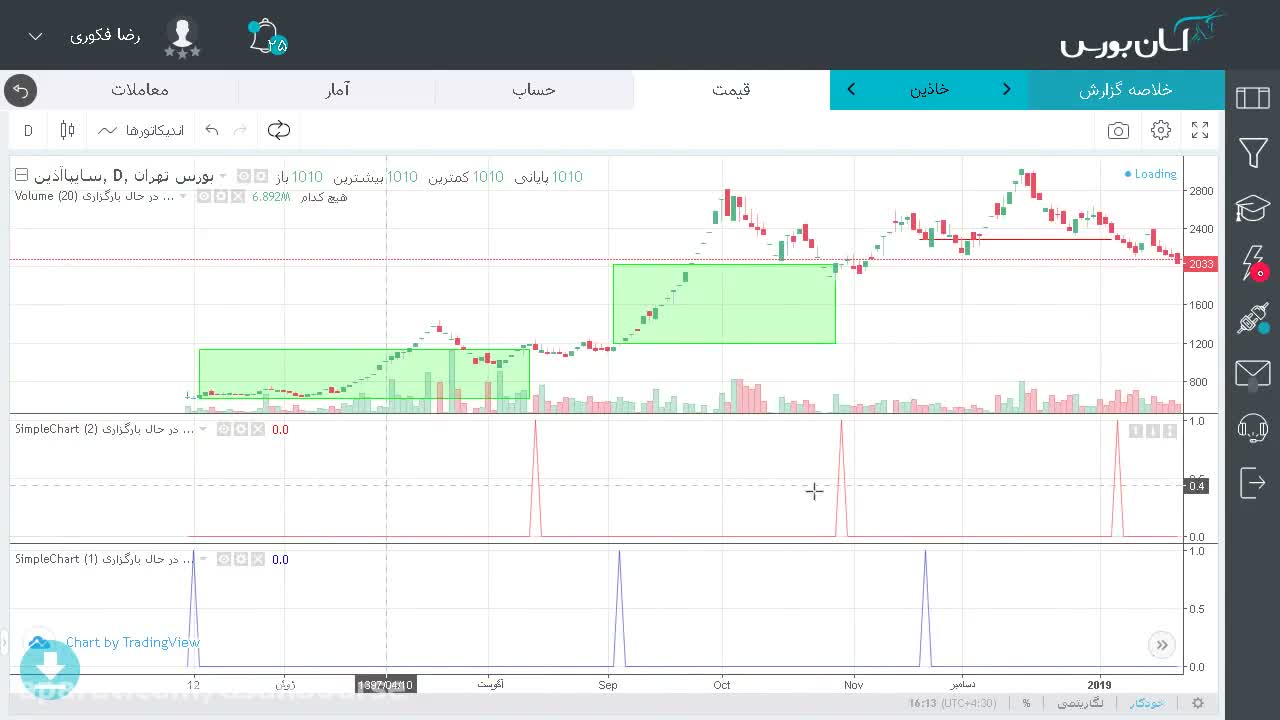
Task: Click Chart by TradingView link
Action: 133,642
